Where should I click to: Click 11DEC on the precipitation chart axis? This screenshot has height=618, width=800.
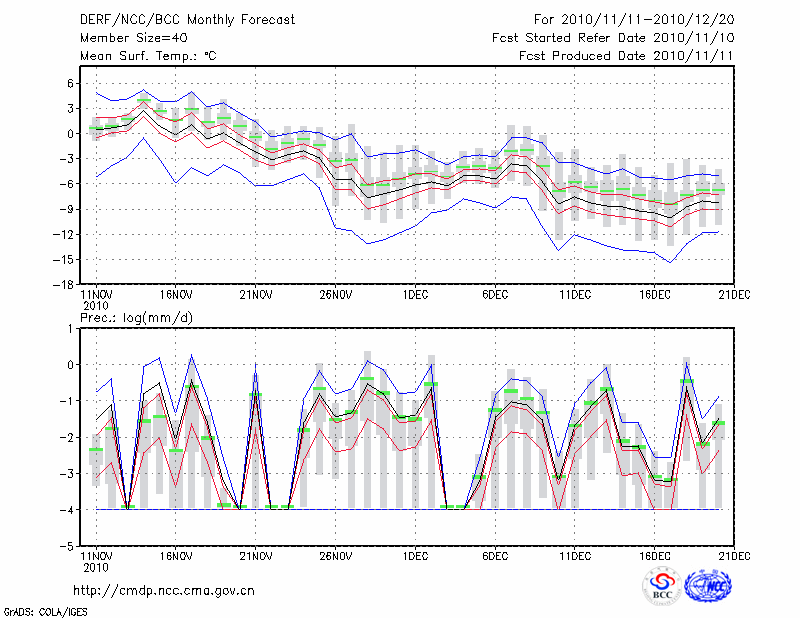pos(575,556)
